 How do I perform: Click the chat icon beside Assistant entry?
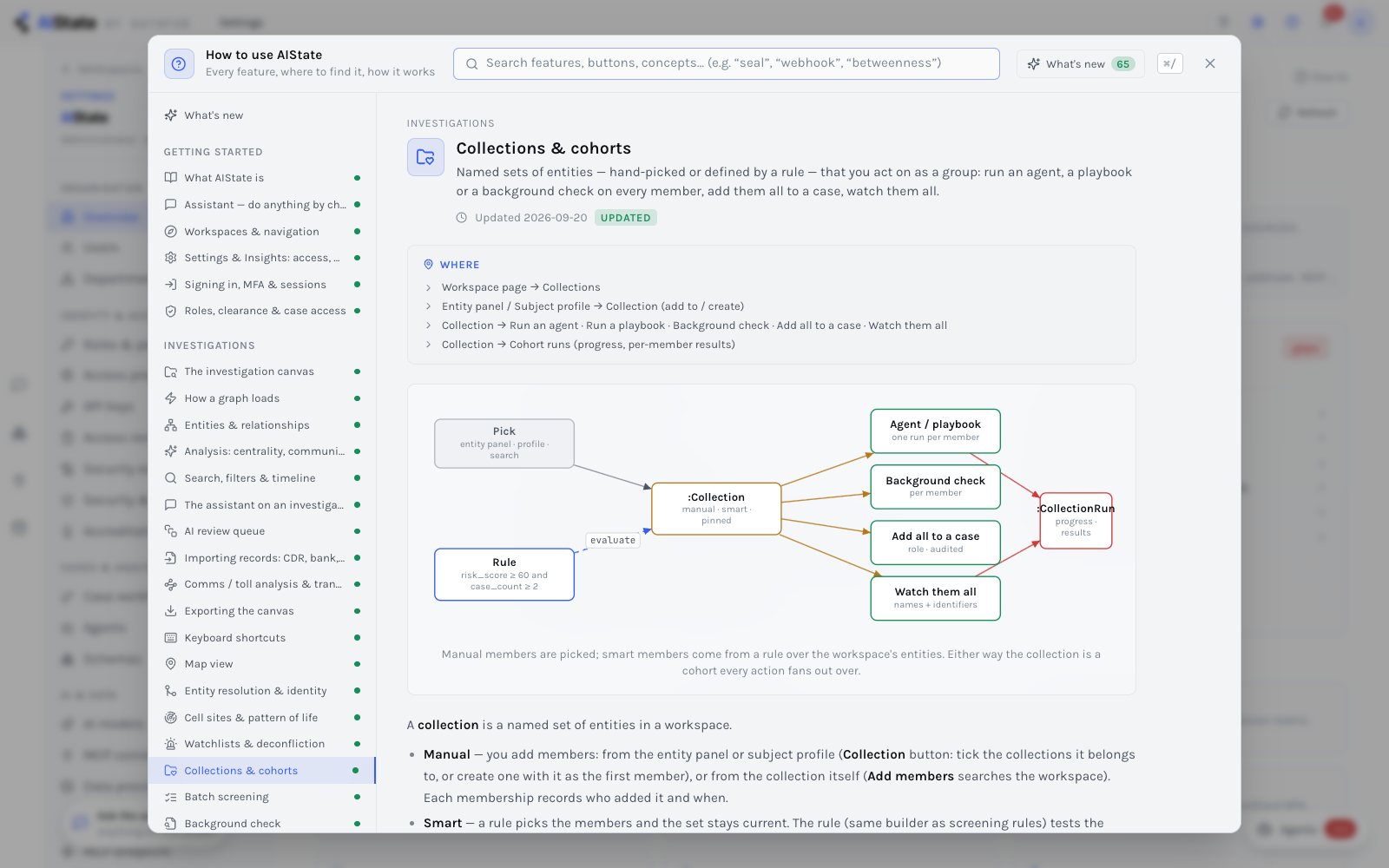pos(171,205)
